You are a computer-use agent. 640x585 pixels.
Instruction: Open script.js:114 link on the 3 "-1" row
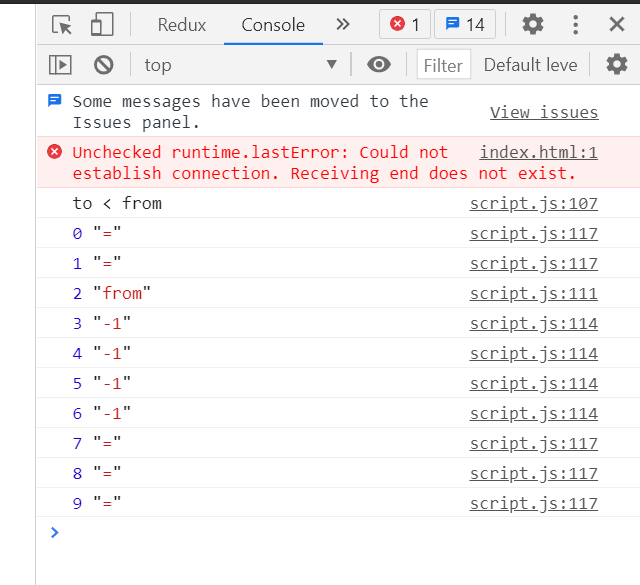533,323
